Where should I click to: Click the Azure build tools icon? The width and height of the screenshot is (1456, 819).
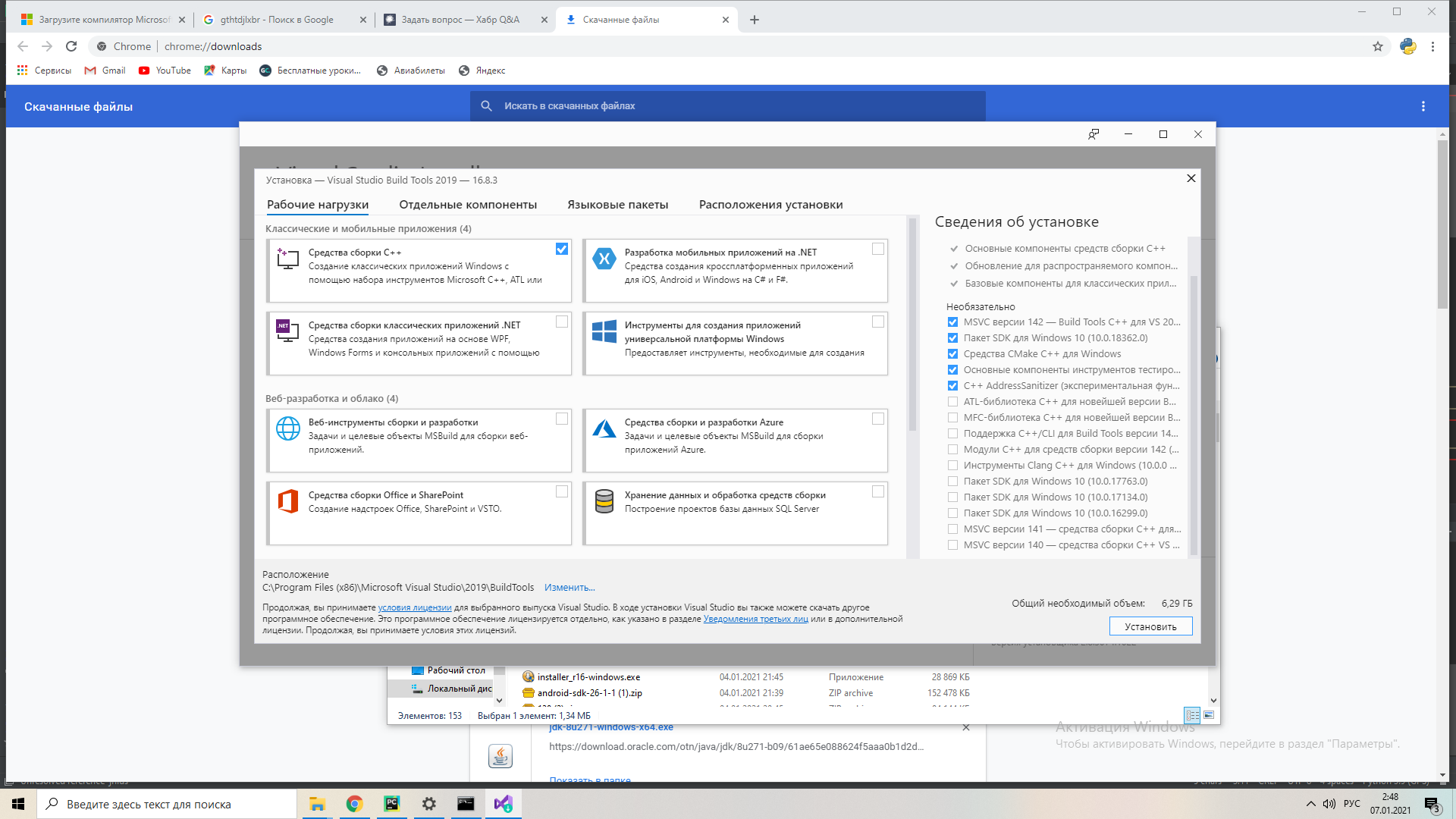point(604,428)
